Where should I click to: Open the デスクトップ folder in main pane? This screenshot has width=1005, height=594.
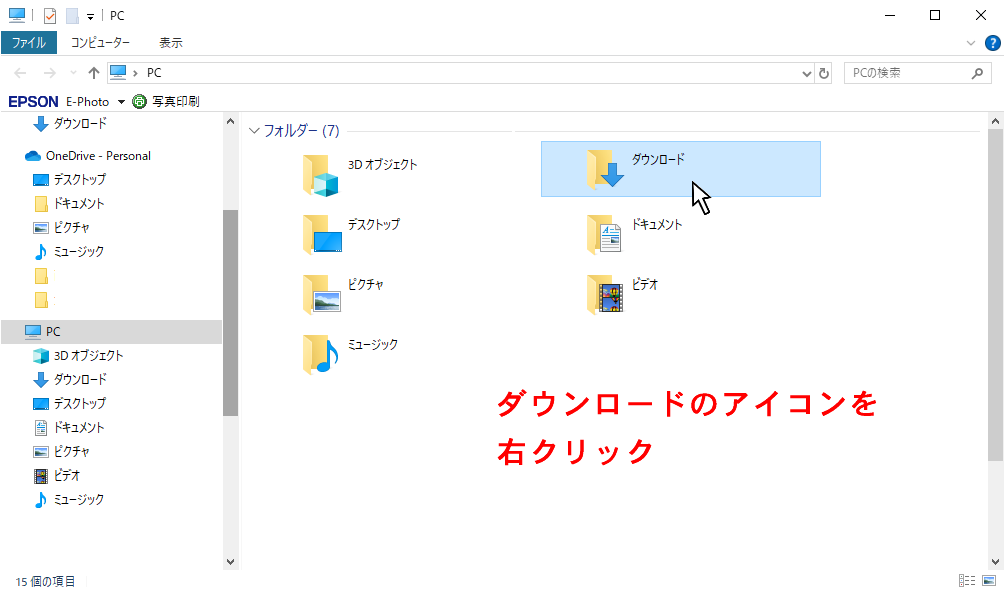click(x=351, y=235)
